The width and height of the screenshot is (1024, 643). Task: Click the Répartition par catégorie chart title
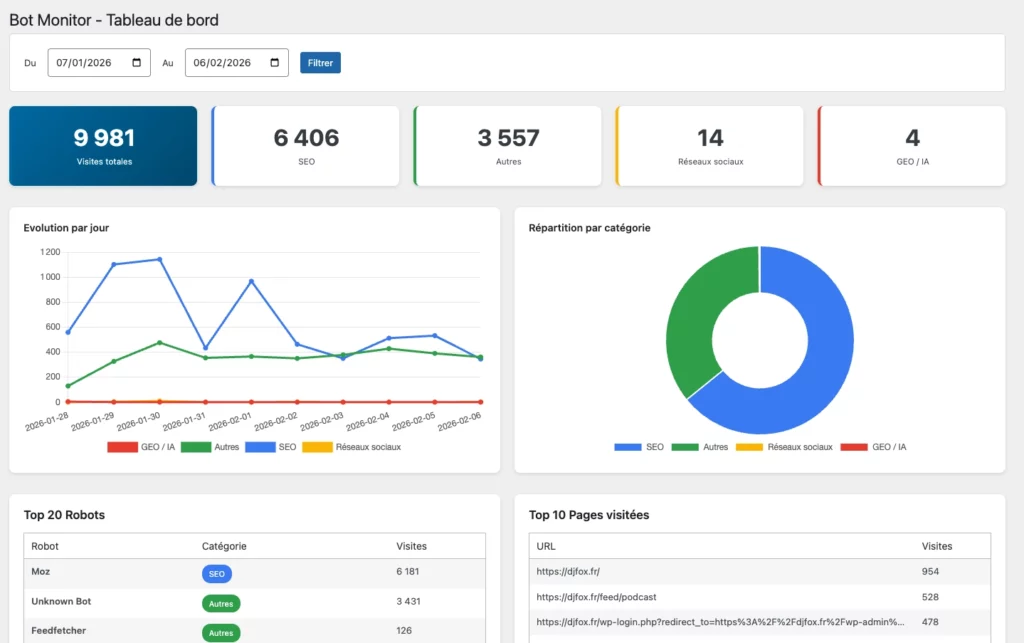[x=590, y=228]
